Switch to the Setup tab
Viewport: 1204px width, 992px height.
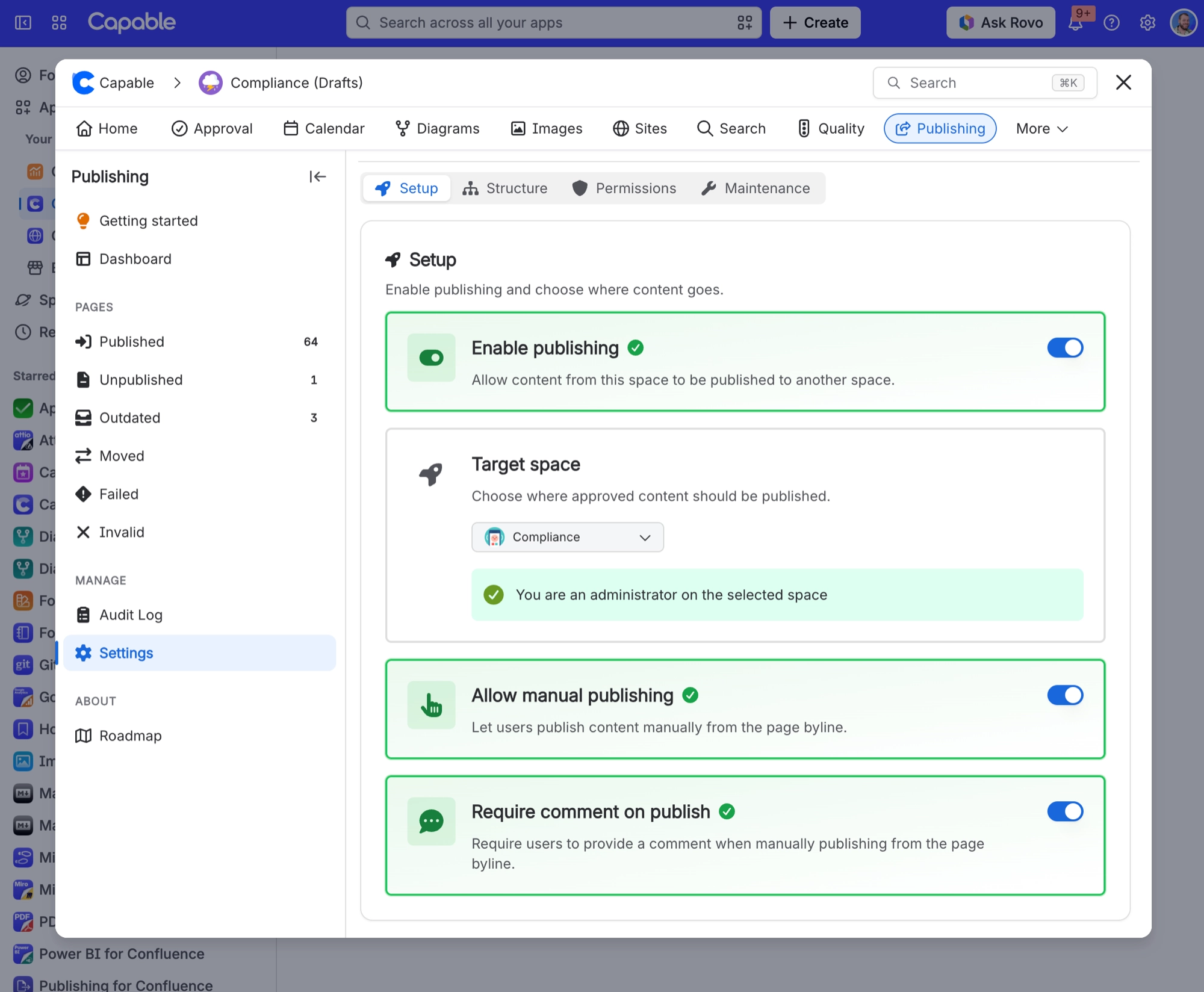click(x=407, y=188)
